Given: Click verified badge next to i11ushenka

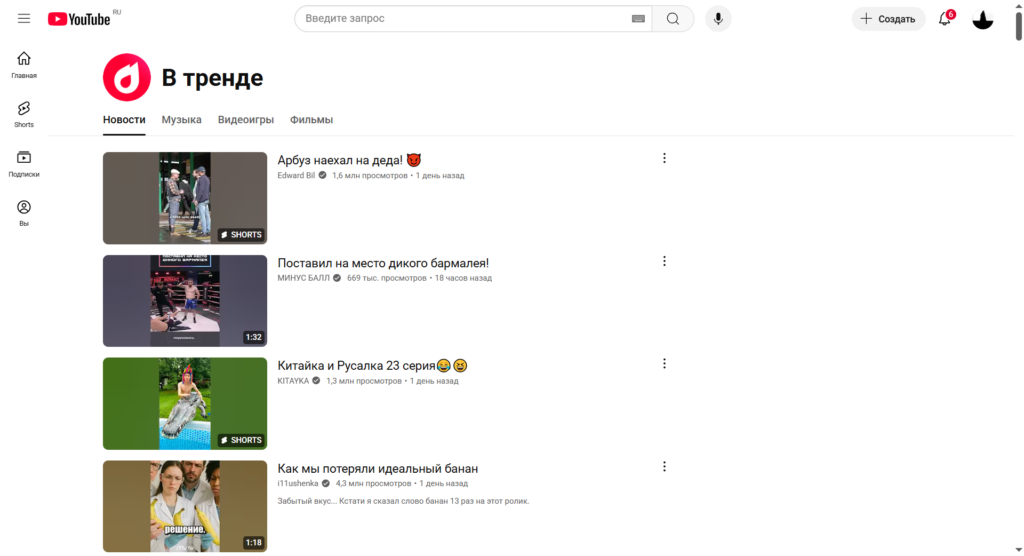Looking at the screenshot, I should pos(326,483).
